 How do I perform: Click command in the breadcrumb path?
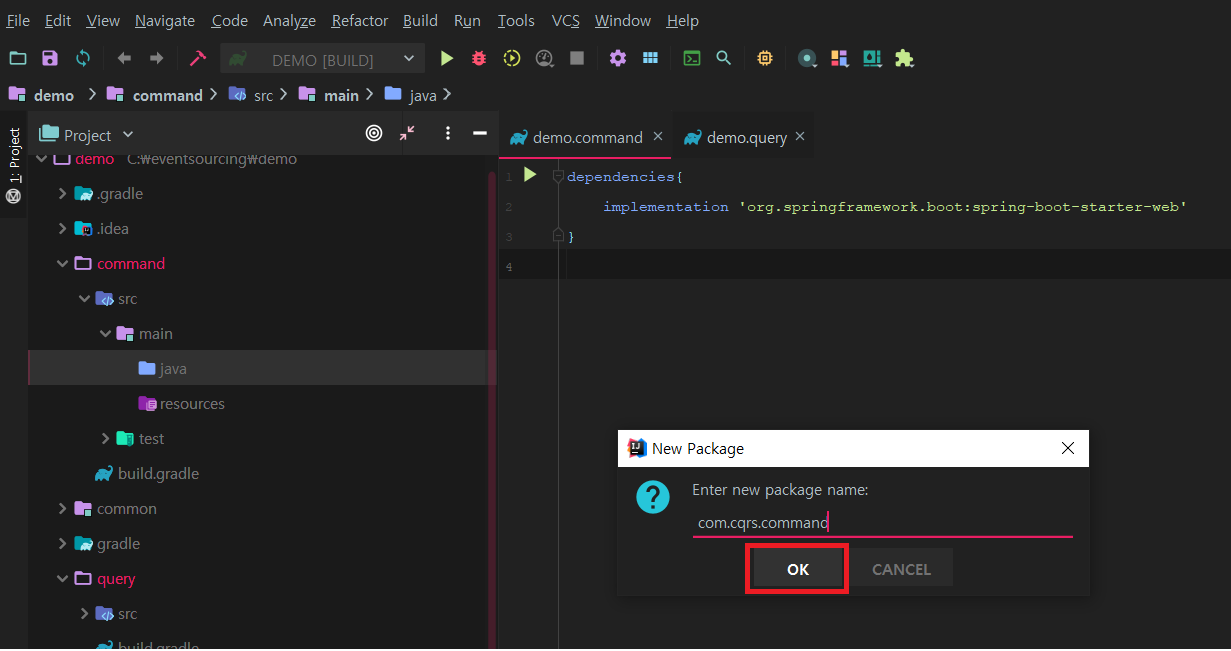tap(168, 95)
